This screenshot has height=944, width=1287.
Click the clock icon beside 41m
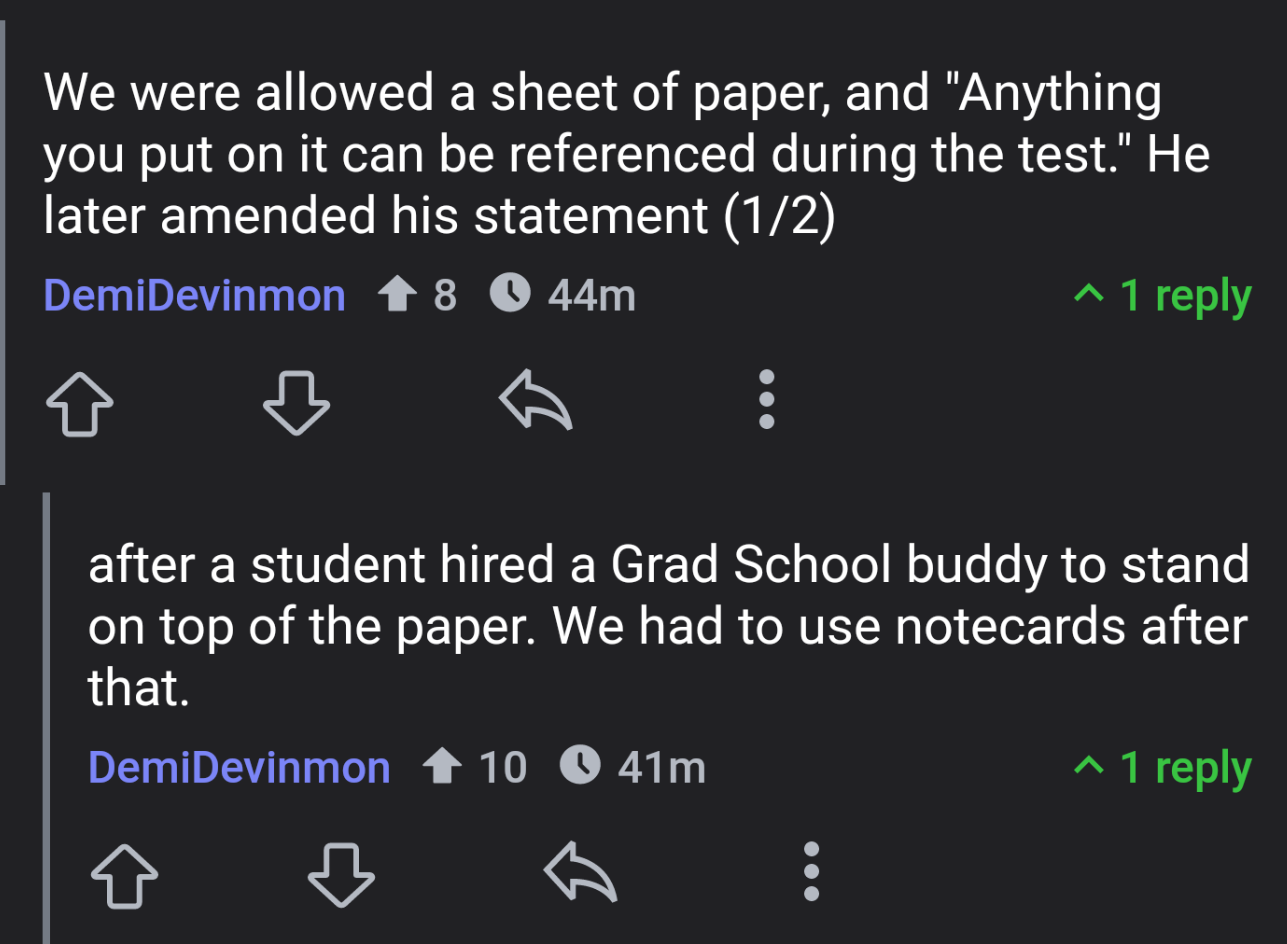click(x=579, y=767)
